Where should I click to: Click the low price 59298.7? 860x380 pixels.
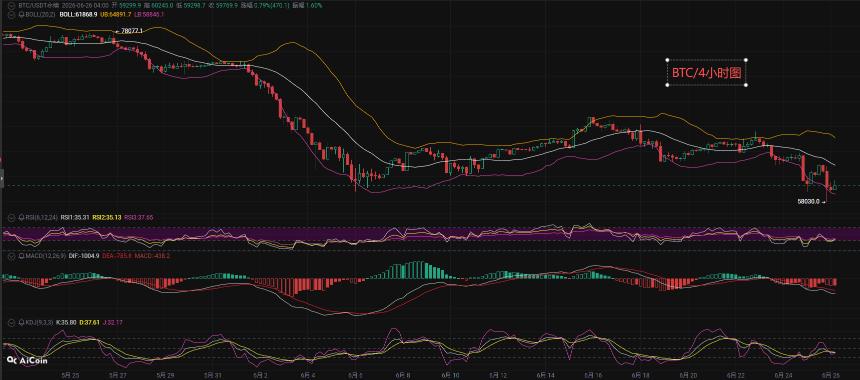[x=194, y=5]
